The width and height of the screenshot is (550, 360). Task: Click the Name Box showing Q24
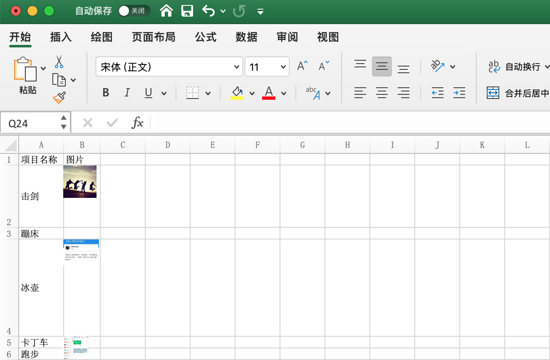29,123
